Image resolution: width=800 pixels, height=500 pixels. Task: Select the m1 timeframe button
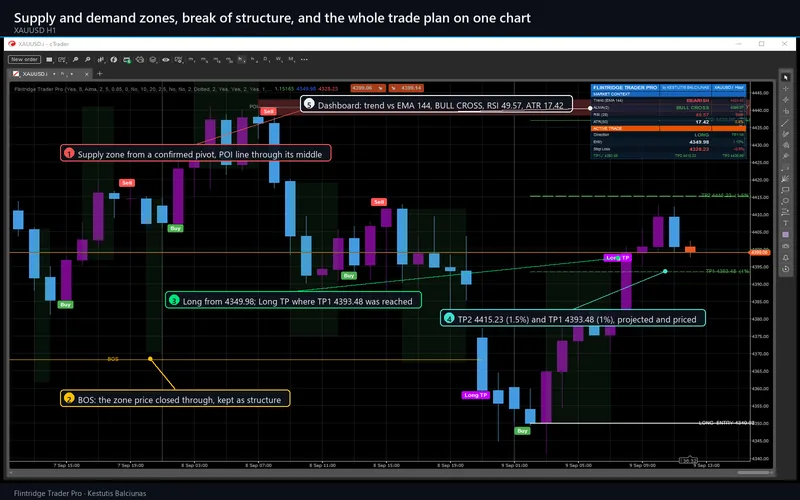pos(191,59)
